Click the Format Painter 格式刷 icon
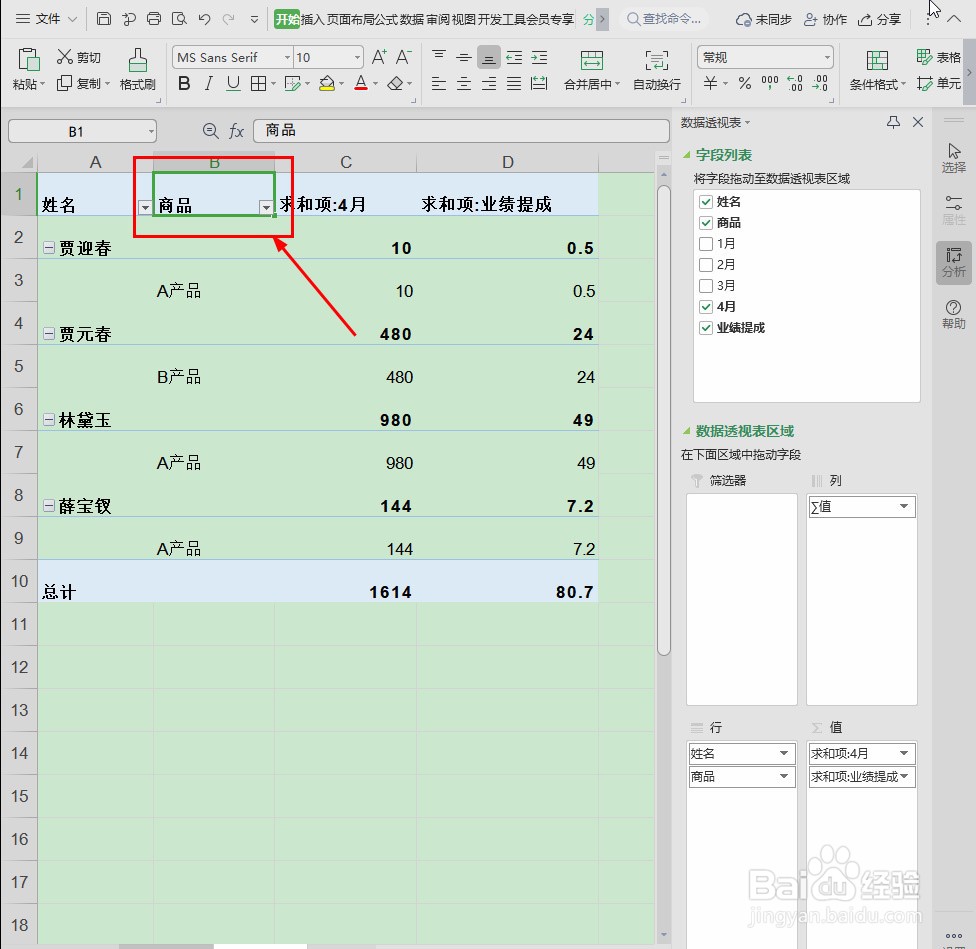 137,70
